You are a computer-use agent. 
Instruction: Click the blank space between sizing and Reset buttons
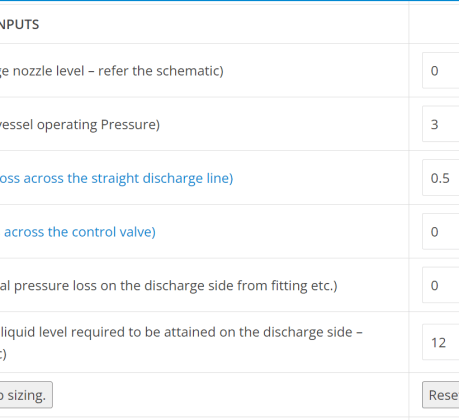coord(231,395)
